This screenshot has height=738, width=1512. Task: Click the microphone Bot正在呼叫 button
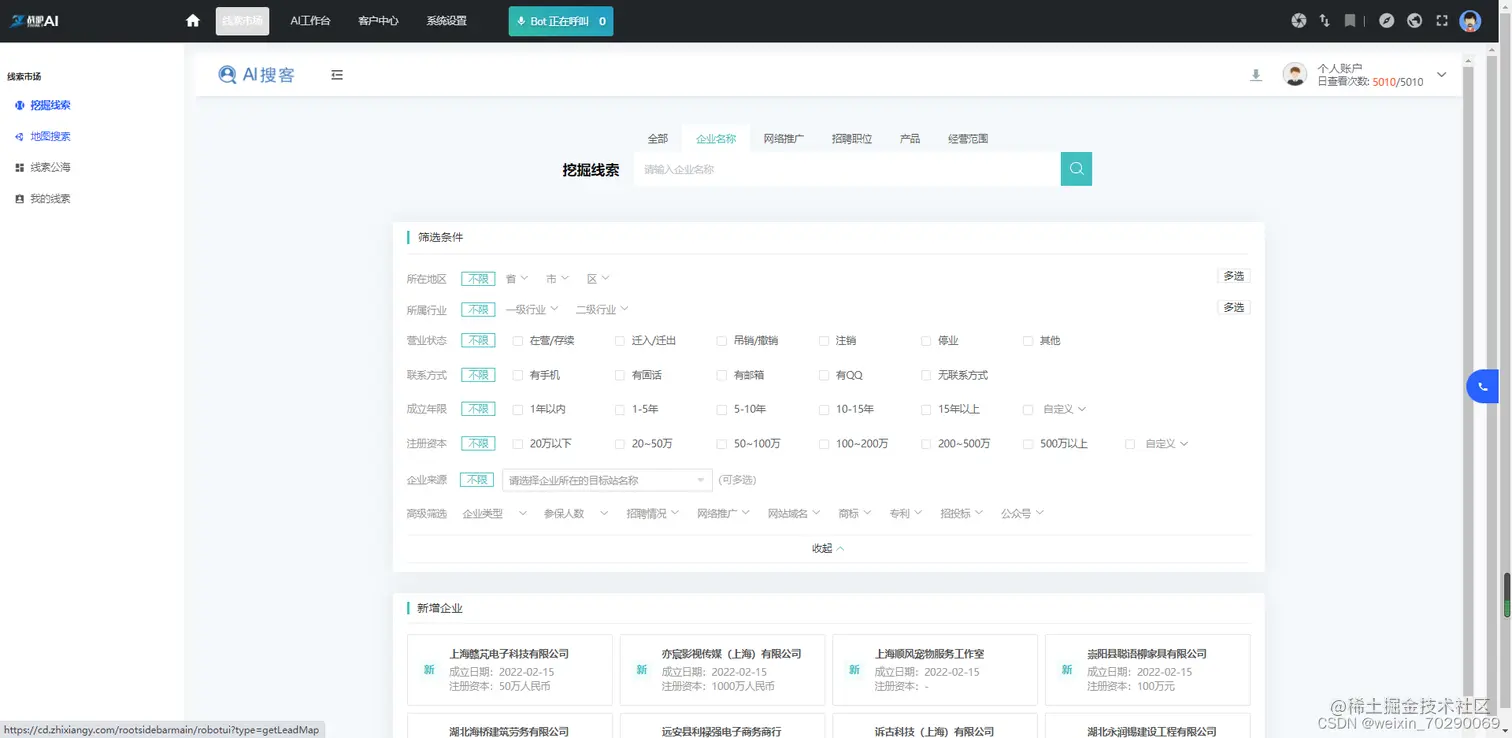click(561, 21)
